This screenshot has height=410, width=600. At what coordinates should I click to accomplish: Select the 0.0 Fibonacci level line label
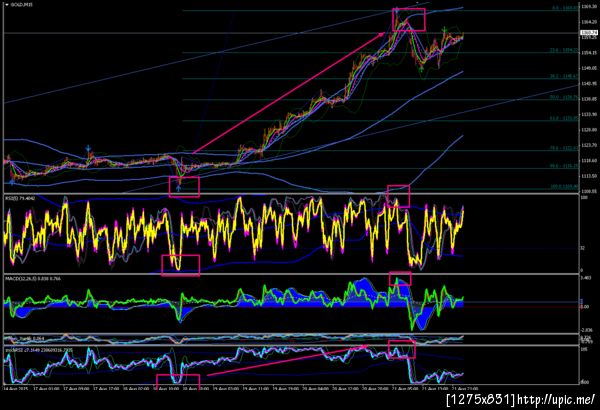(565, 8)
